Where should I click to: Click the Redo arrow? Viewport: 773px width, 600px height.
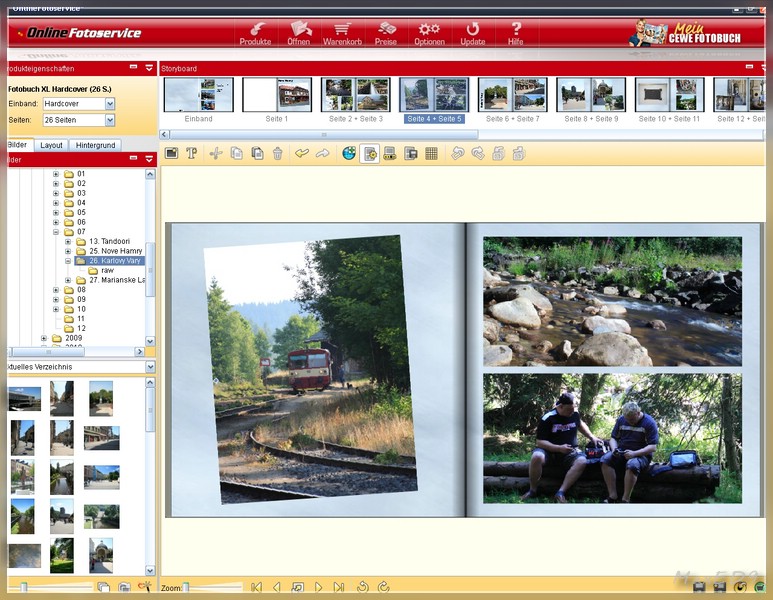point(322,153)
